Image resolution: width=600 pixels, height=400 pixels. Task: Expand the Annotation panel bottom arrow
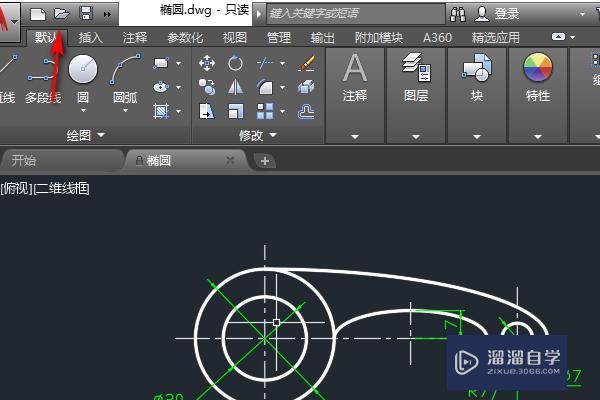pos(355,137)
